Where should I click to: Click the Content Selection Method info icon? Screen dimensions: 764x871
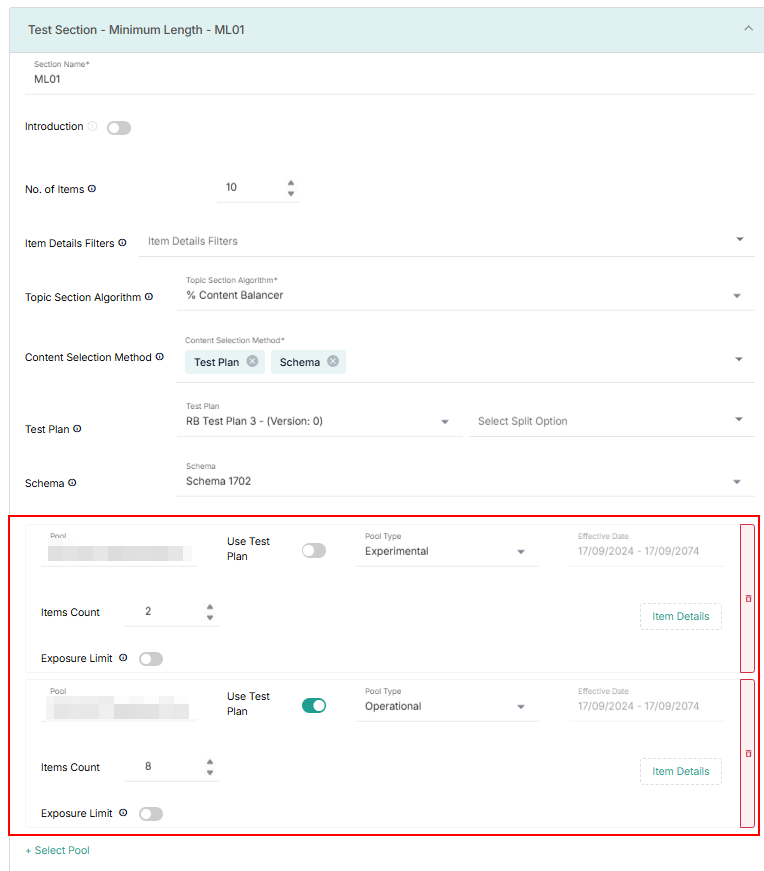pyautogui.click(x=160, y=357)
